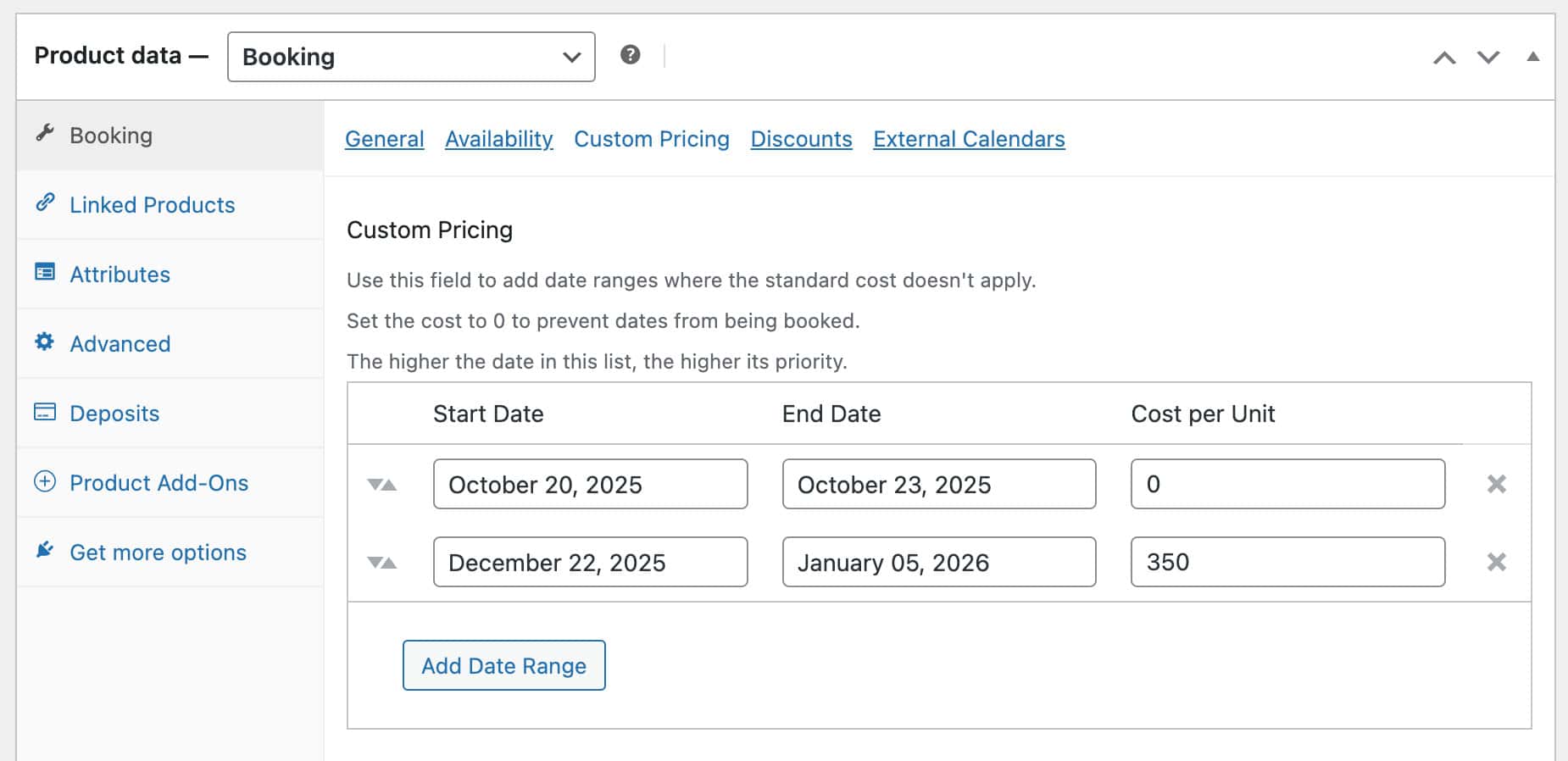Click sort handle for October 20 row
Screen dimensions: 1568x761
coord(381,485)
